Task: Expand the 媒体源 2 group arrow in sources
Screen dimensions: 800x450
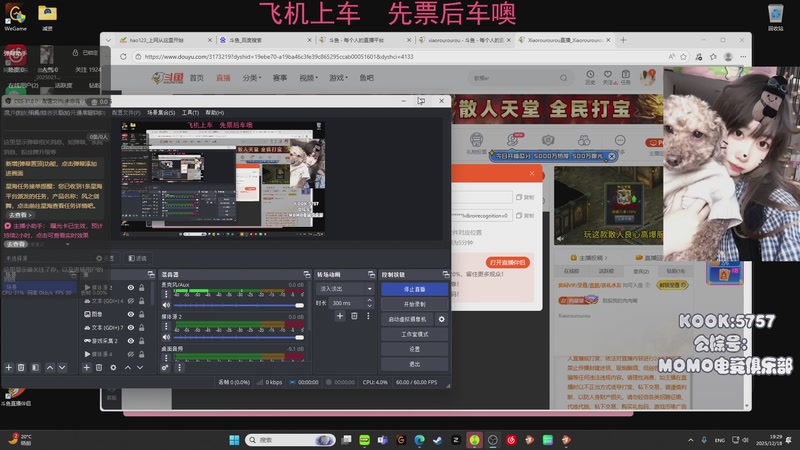Action: (x=87, y=288)
